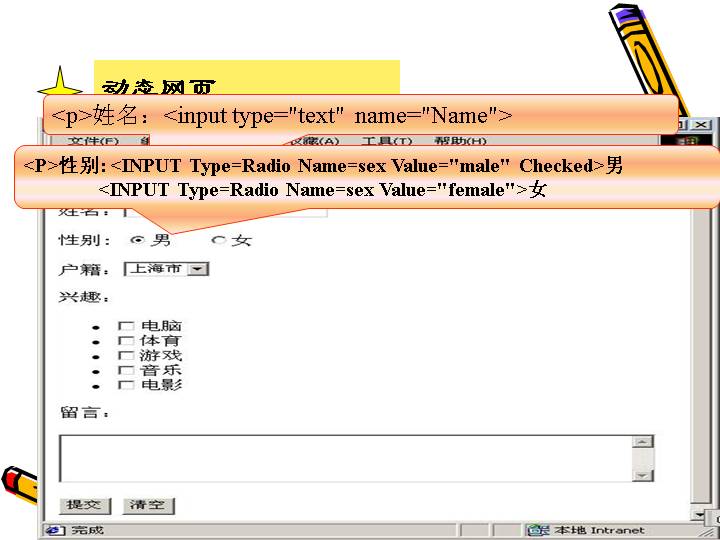Open the 文件(F) menu
The image size is (720, 540).
(93, 142)
